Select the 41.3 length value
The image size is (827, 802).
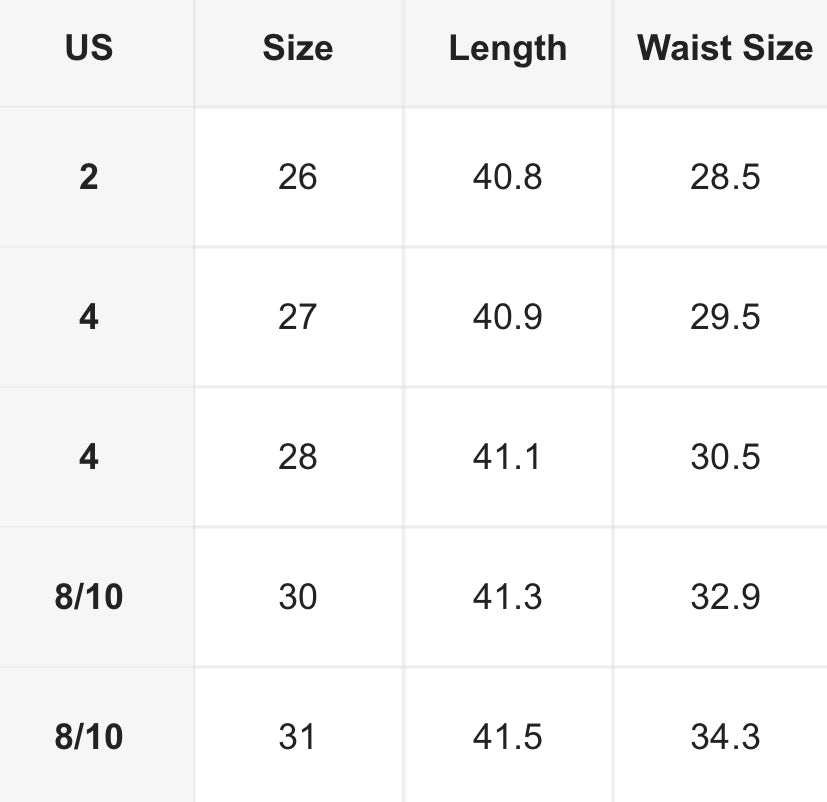tap(507, 597)
